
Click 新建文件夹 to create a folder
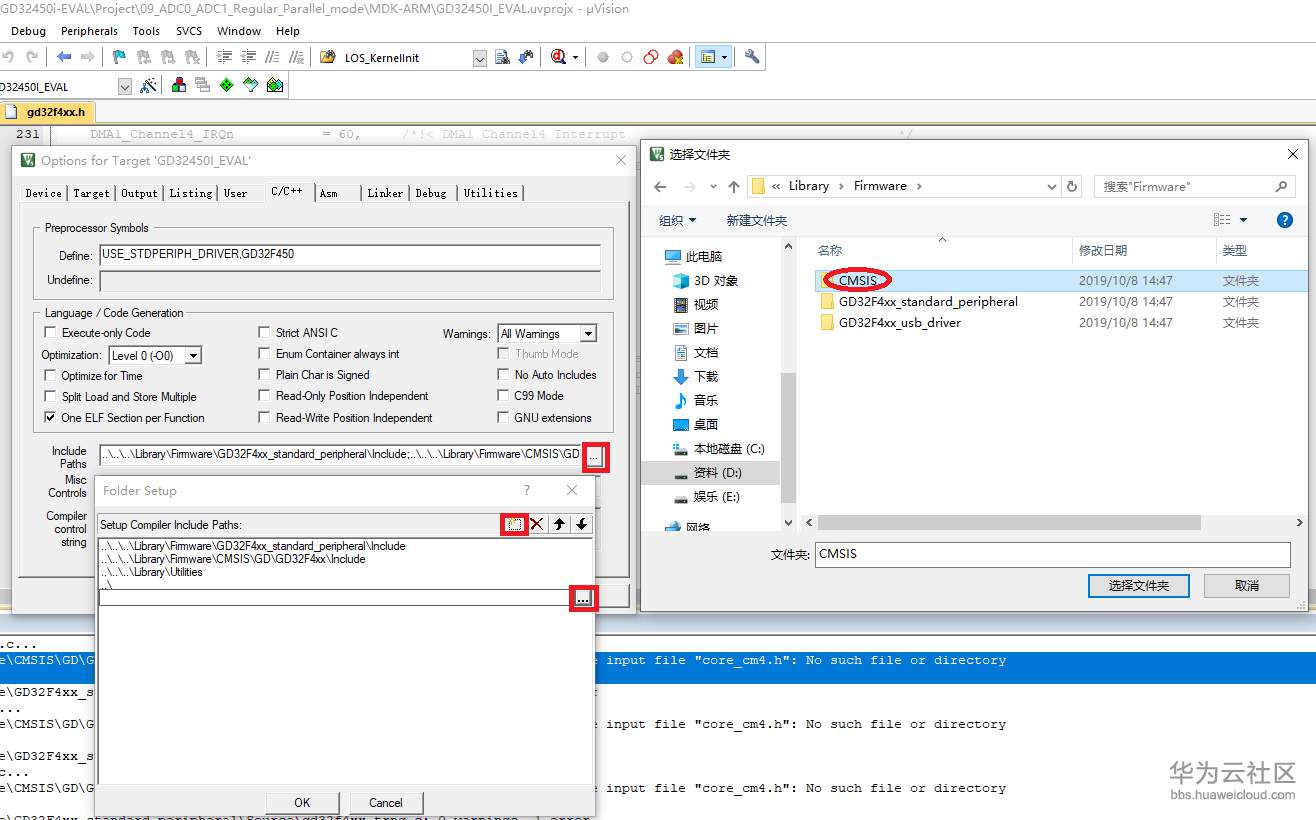point(757,220)
